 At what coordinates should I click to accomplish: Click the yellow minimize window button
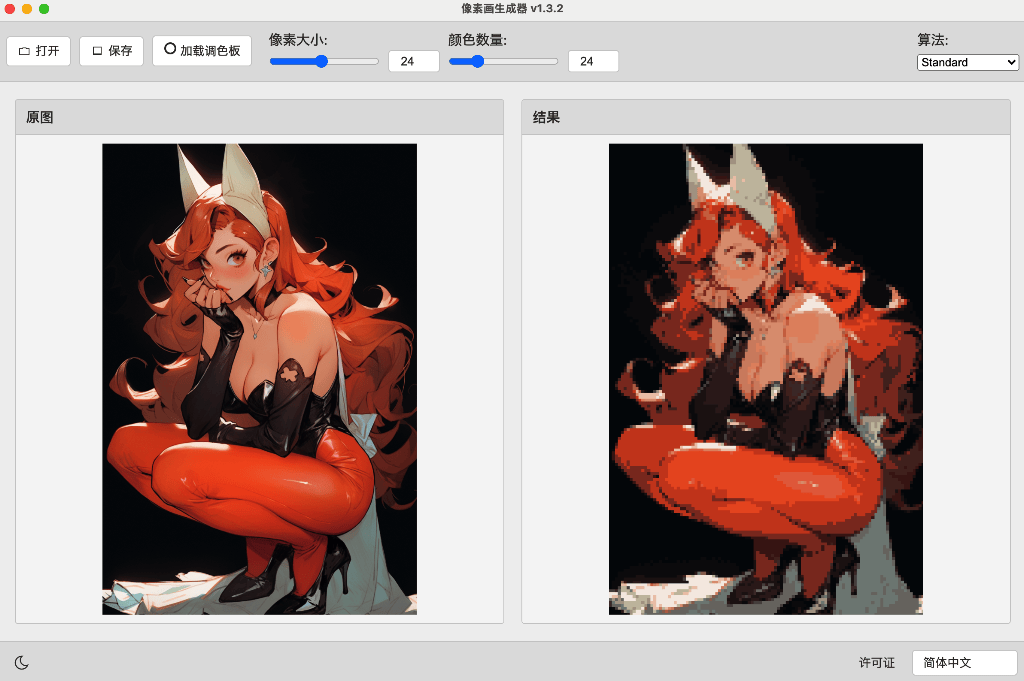pos(27,9)
